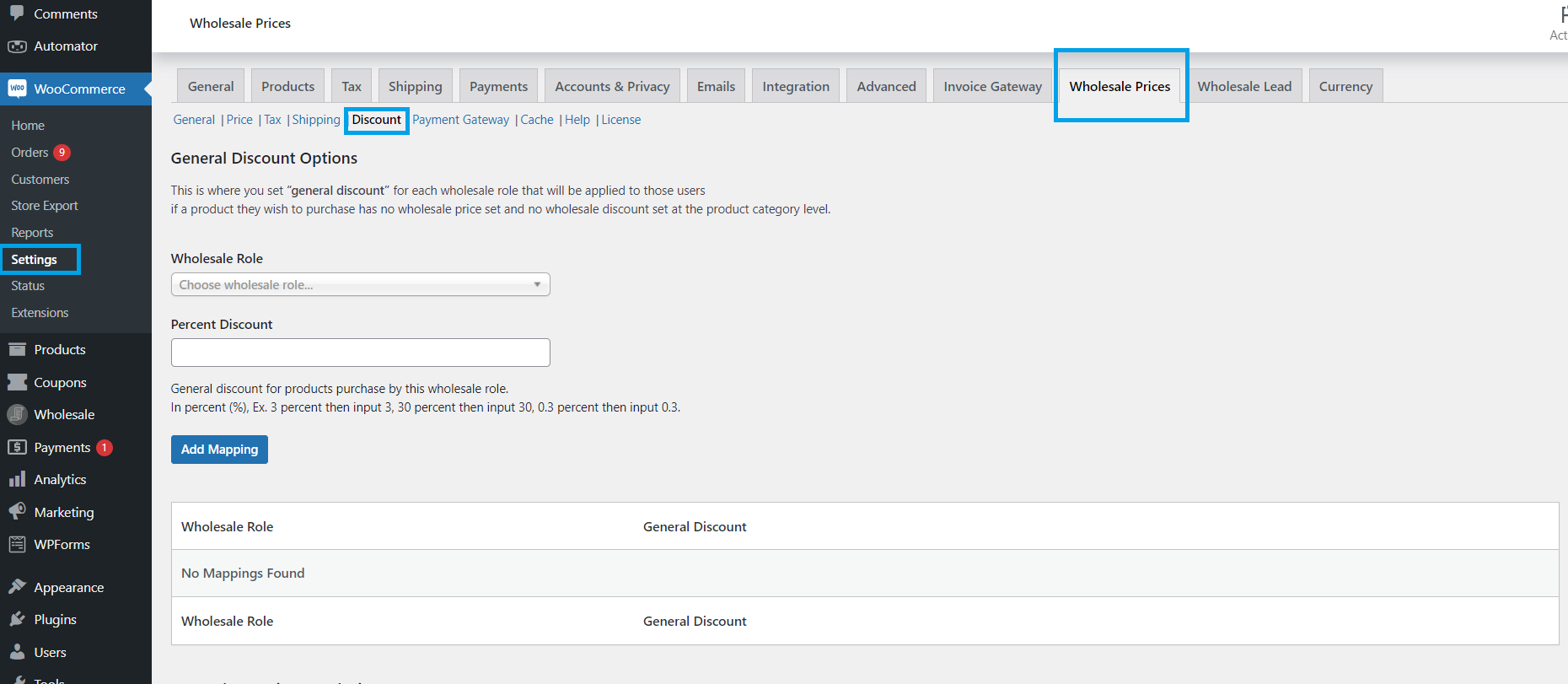
Task: Open Store Export in sidebar
Action: click(45, 206)
